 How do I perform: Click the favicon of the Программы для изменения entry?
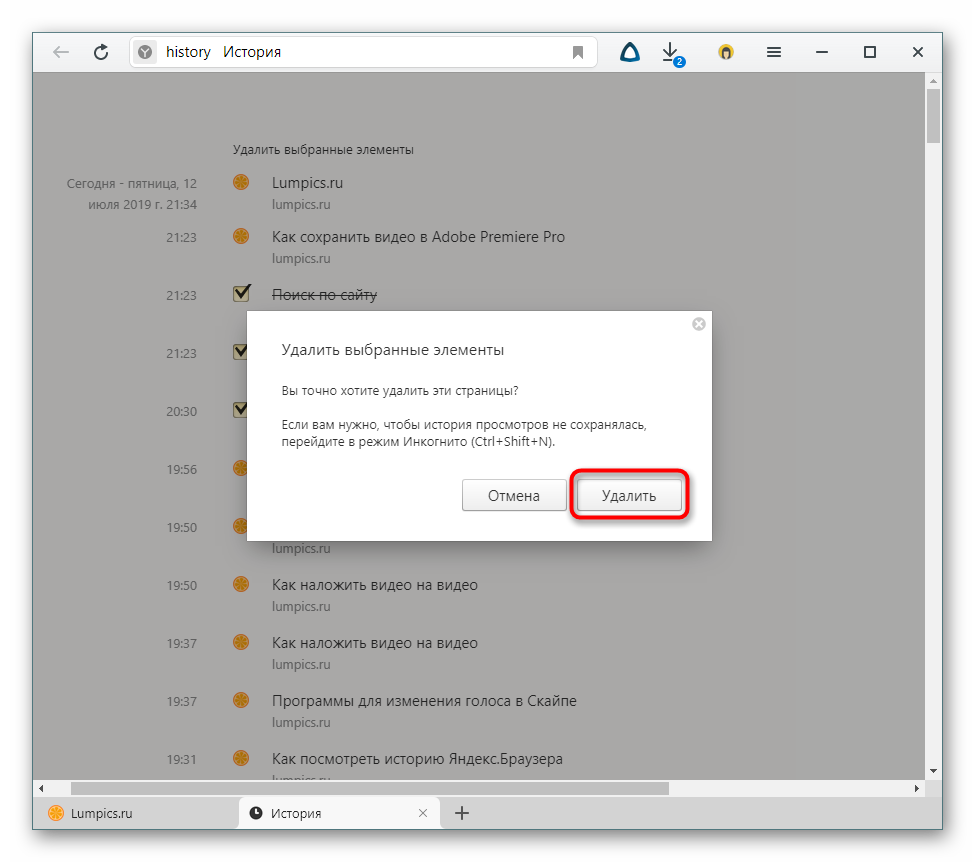(x=241, y=700)
